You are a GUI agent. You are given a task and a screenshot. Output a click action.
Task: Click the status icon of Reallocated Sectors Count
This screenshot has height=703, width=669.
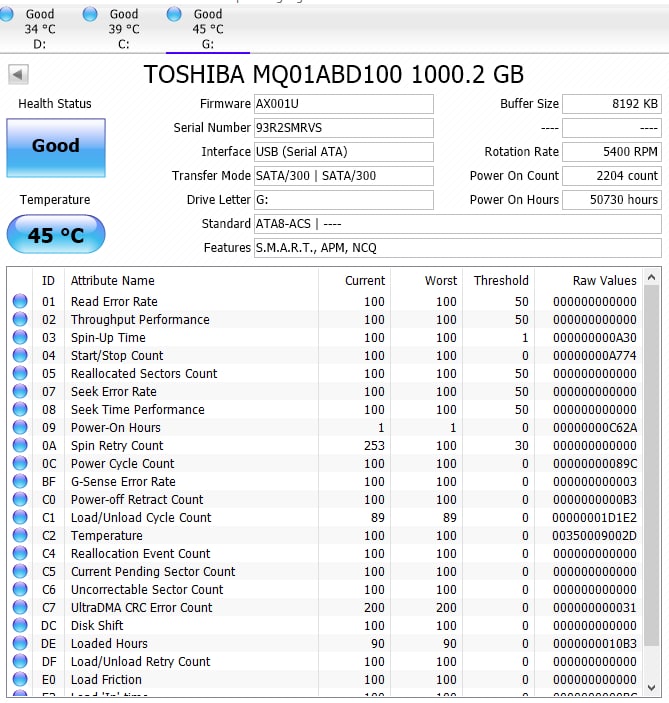pos(20,373)
